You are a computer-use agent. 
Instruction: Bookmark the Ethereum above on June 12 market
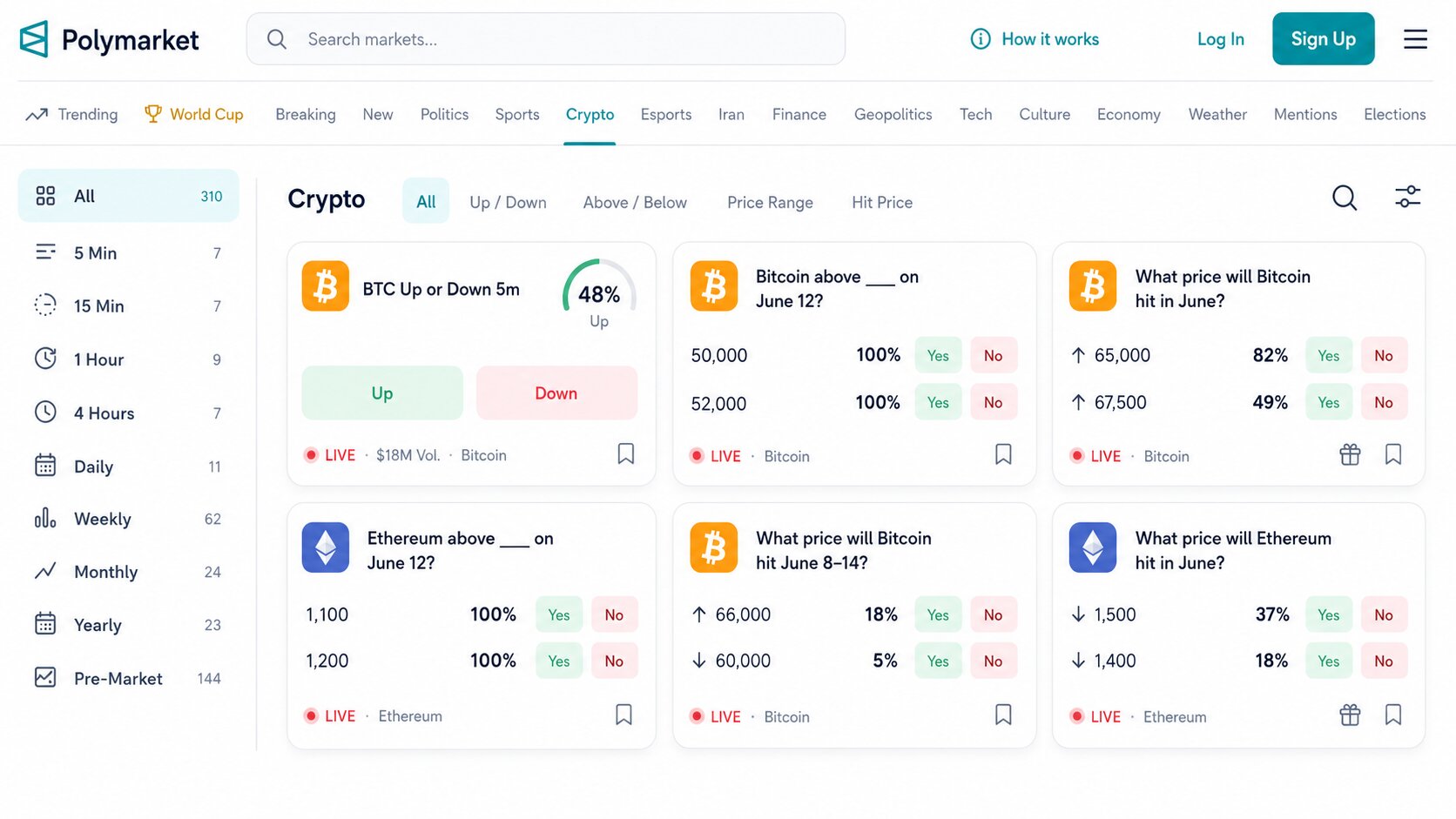(x=624, y=715)
